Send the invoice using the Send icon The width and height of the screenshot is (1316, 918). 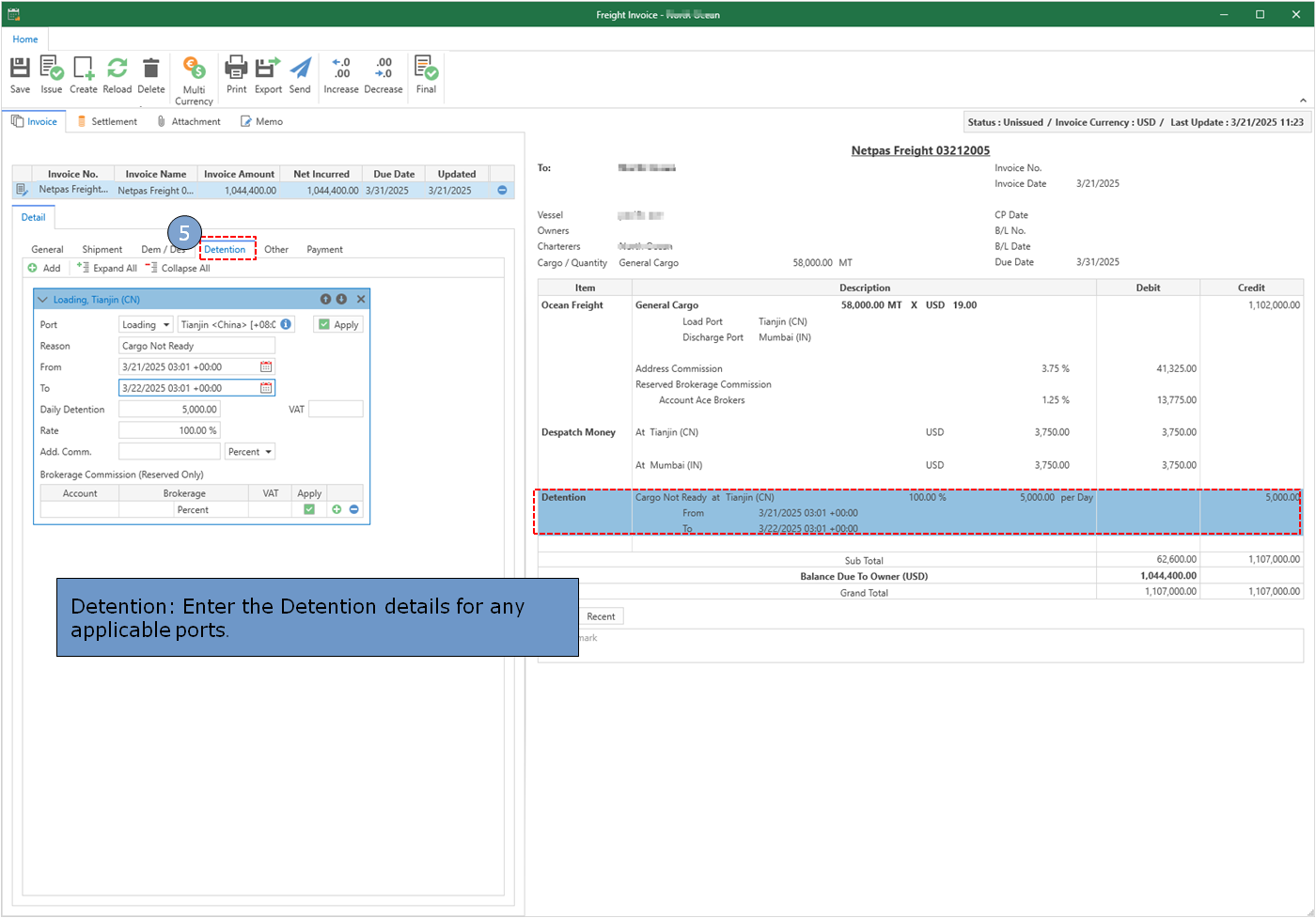pyautogui.click(x=300, y=75)
